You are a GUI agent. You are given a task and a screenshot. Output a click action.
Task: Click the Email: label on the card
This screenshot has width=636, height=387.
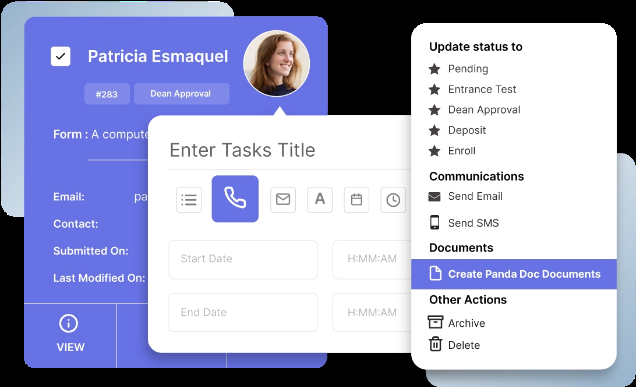point(69,197)
